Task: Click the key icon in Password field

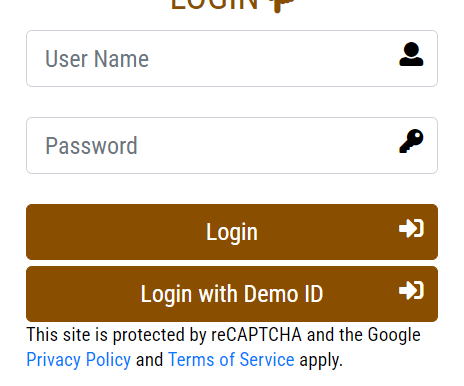Action: pos(411,141)
